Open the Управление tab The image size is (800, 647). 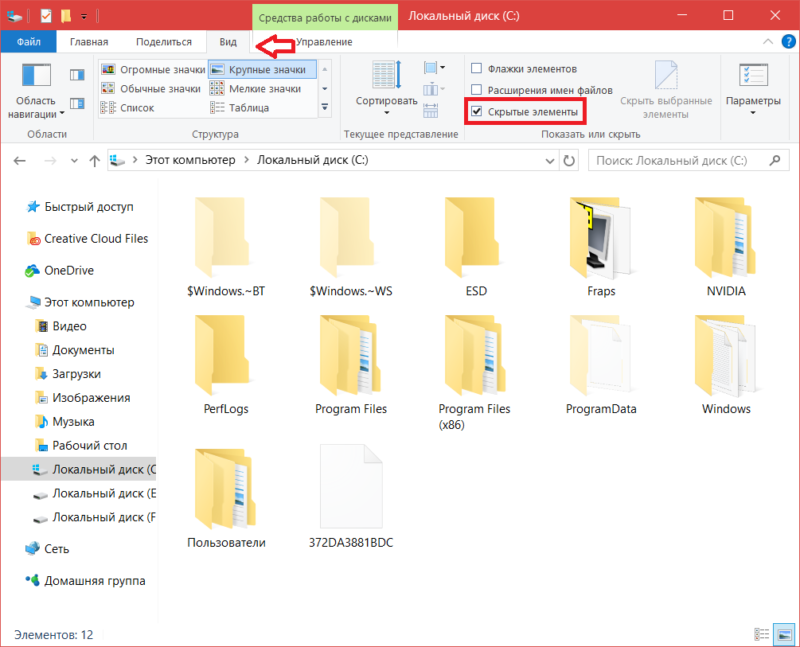tap(324, 42)
